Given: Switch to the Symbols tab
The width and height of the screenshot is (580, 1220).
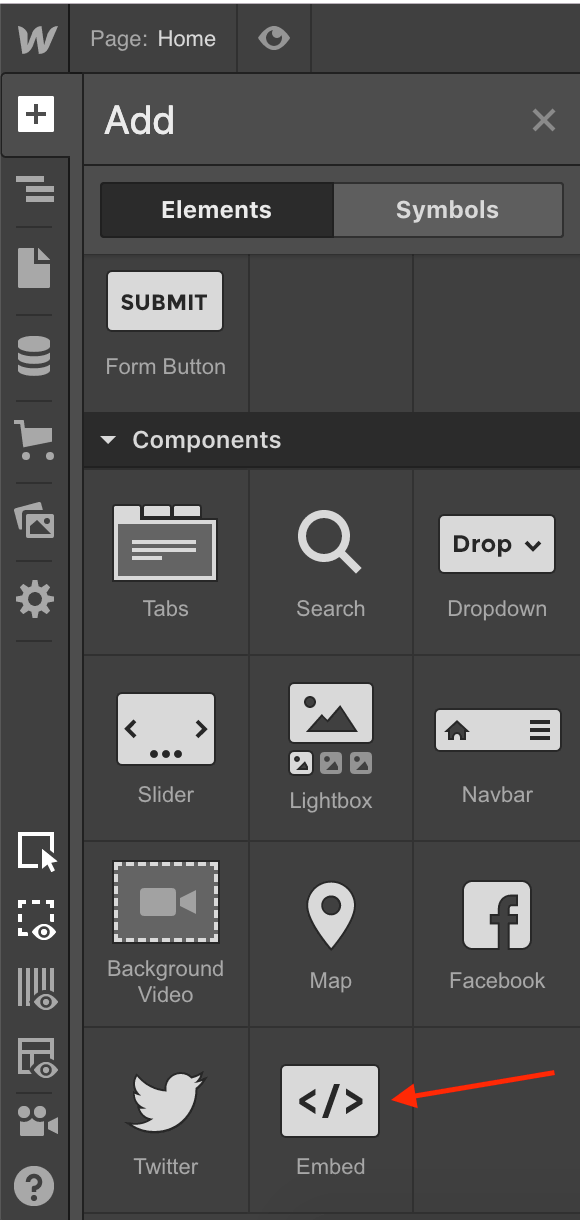Looking at the screenshot, I should pos(447,210).
